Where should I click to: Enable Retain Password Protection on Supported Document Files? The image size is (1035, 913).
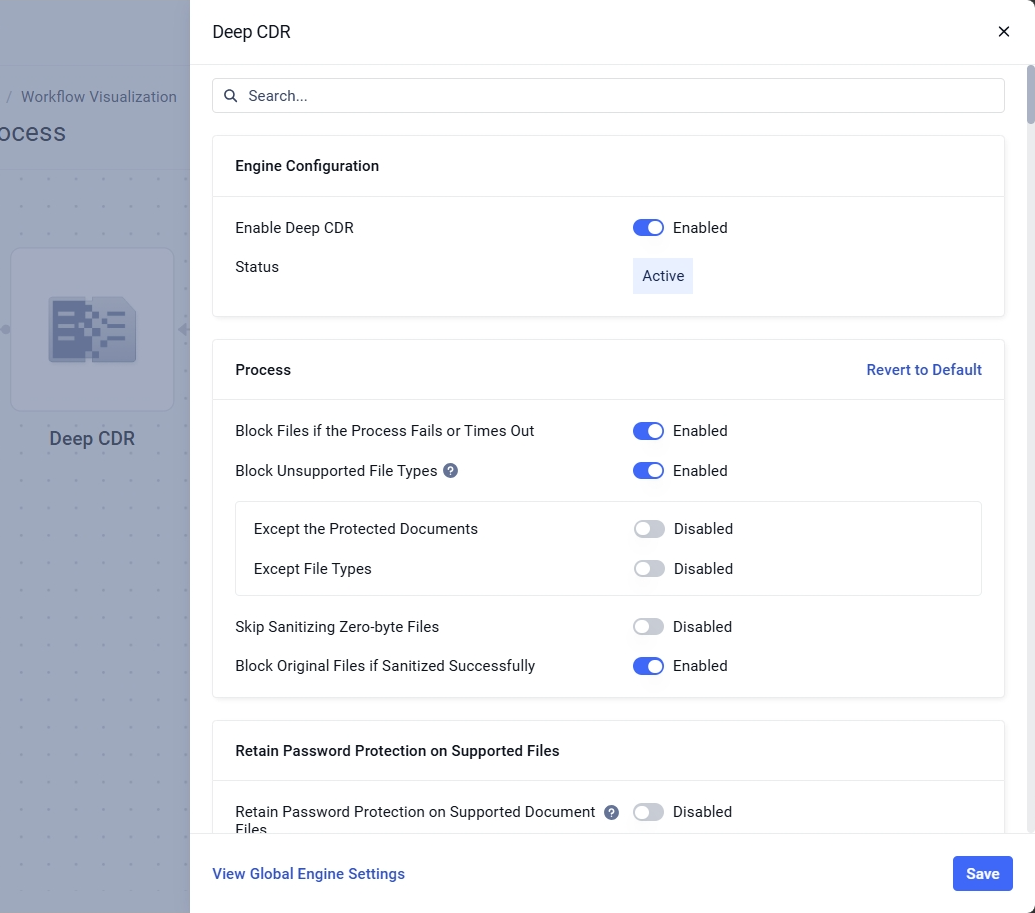(x=648, y=812)
